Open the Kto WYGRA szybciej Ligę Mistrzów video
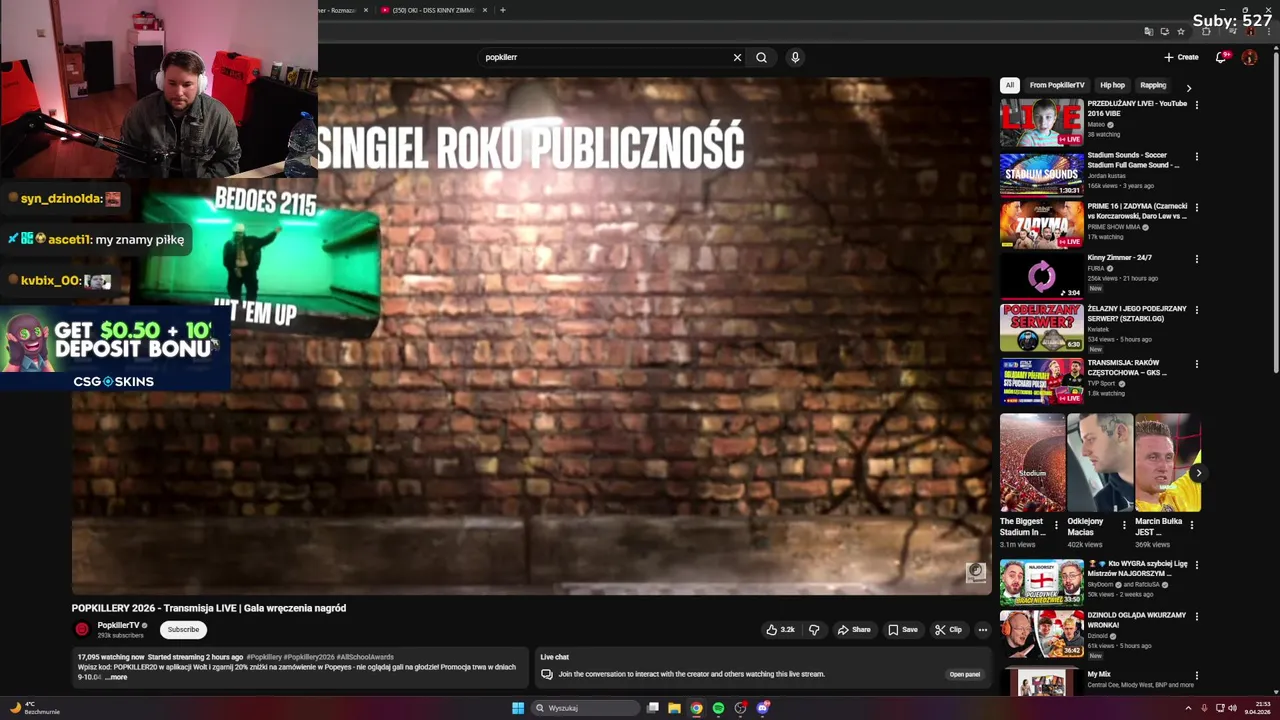This screenshot has height=720, width=1280. (x=1042, y=582)
